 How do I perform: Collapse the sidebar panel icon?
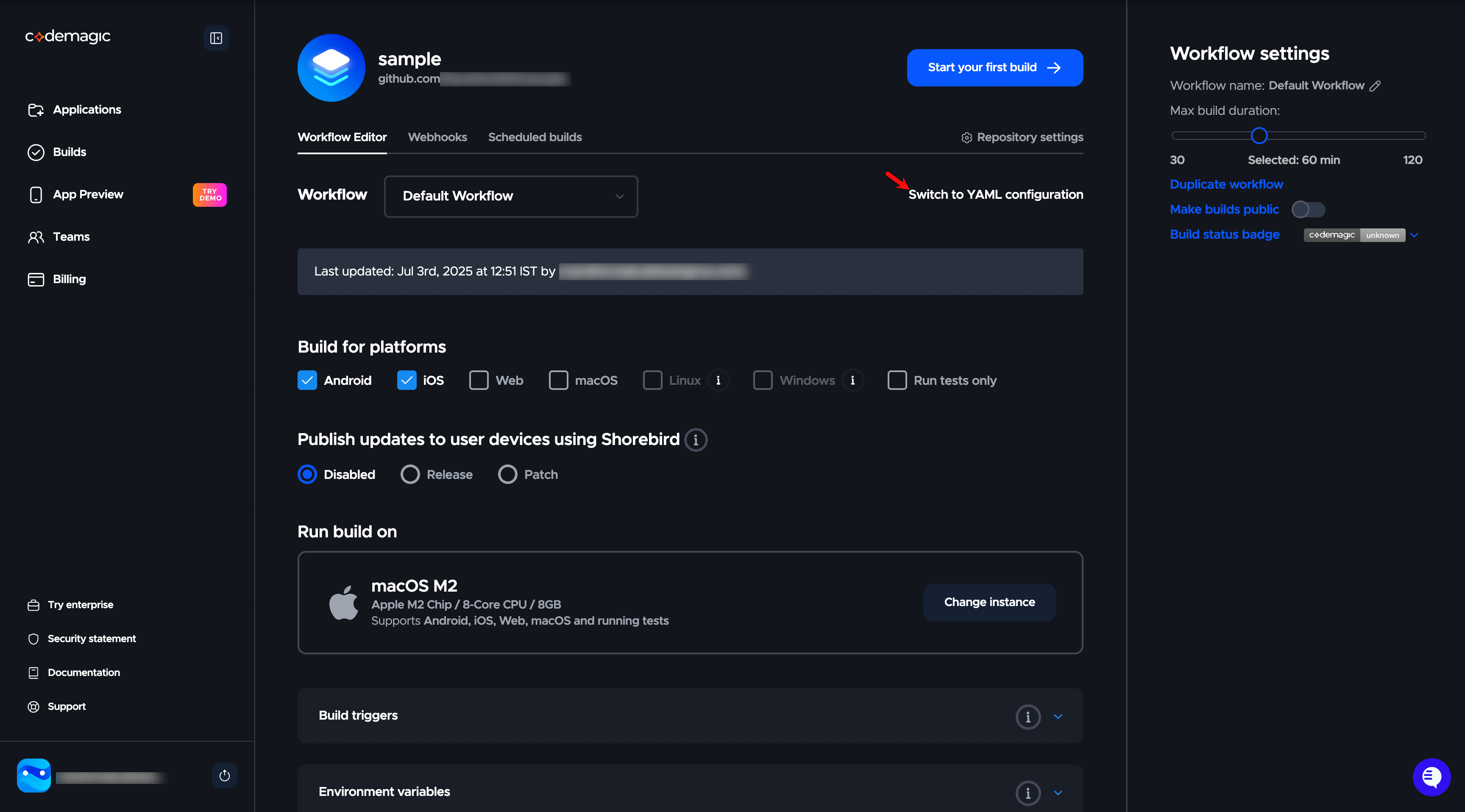pos(216,38)
